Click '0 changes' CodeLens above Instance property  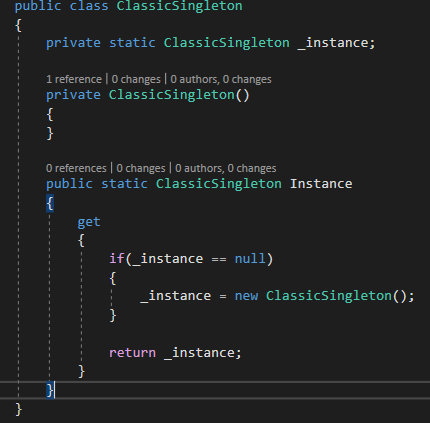(x=141, y=168)
